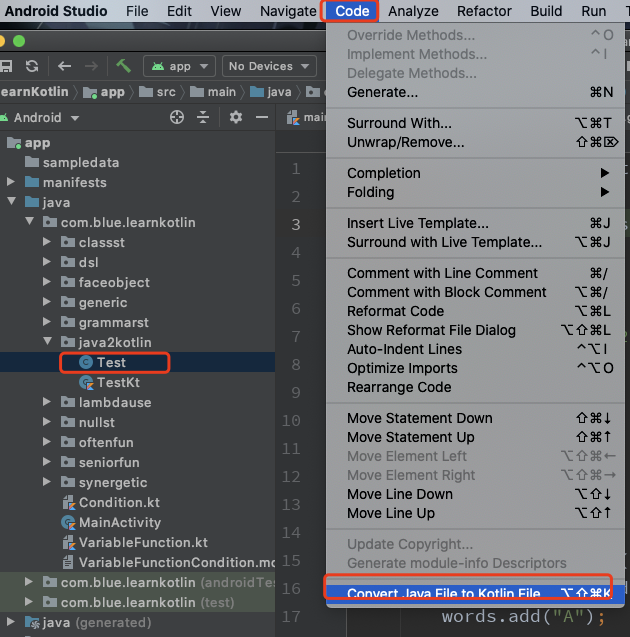Click the src breadcrumb segment

click(x=158, y=92)
